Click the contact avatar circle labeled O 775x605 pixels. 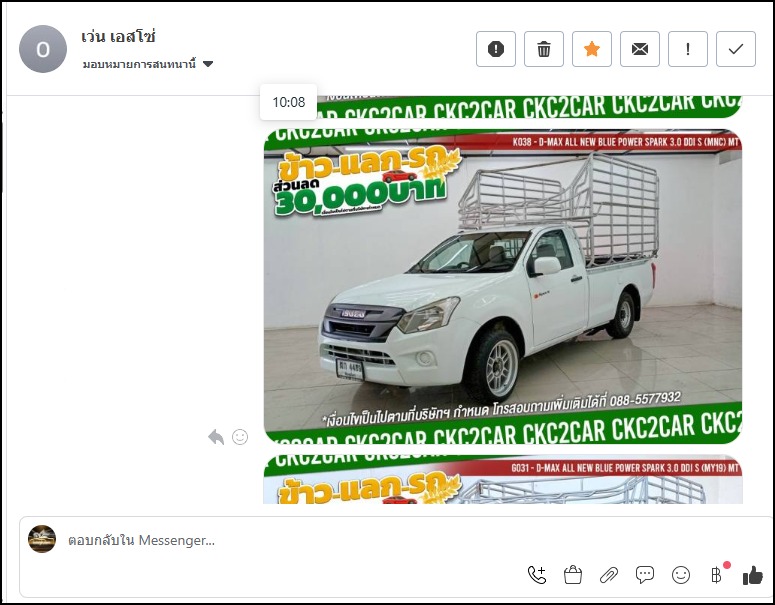coord(43,49)
